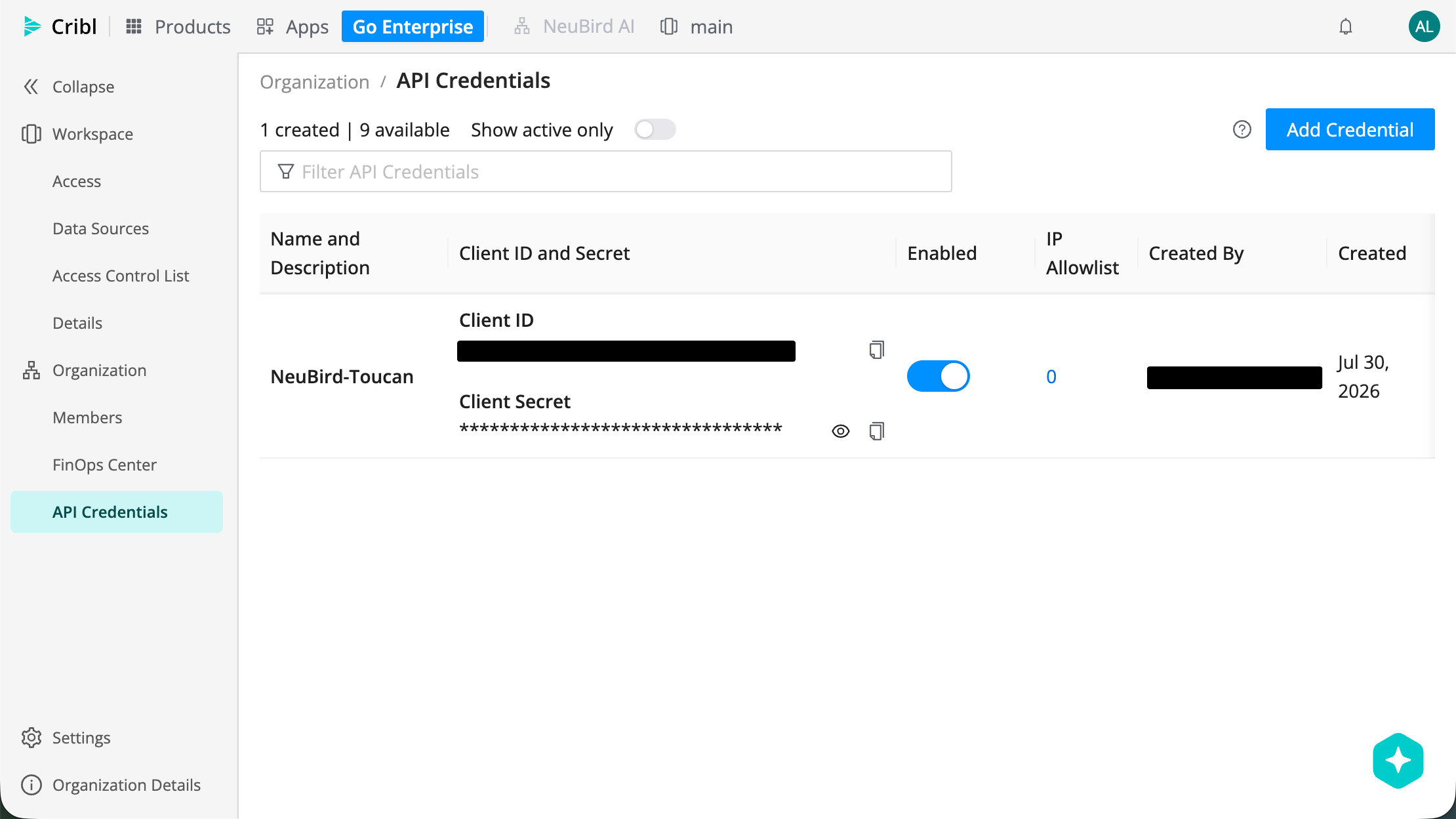The height and width of the screenshot is (819, 1456).
Task: Toggle Show active only switch
Action: tap(655, 129)
